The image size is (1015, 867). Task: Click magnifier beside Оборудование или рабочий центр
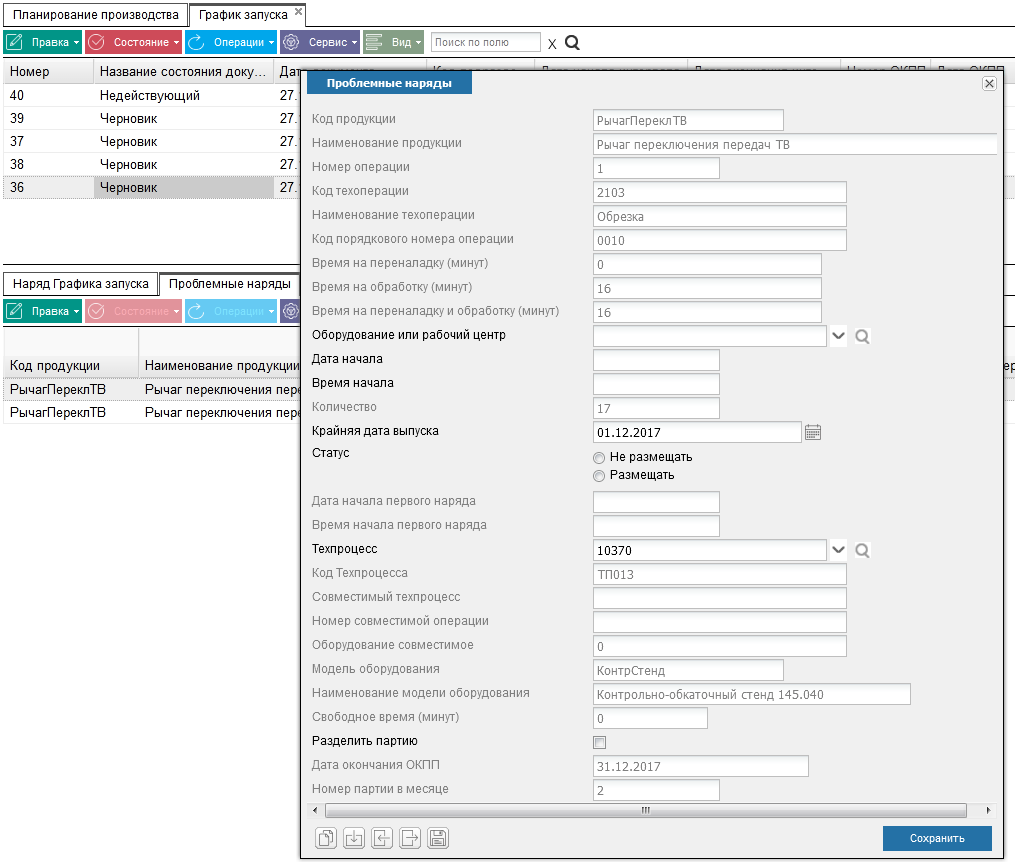[863, 336]
